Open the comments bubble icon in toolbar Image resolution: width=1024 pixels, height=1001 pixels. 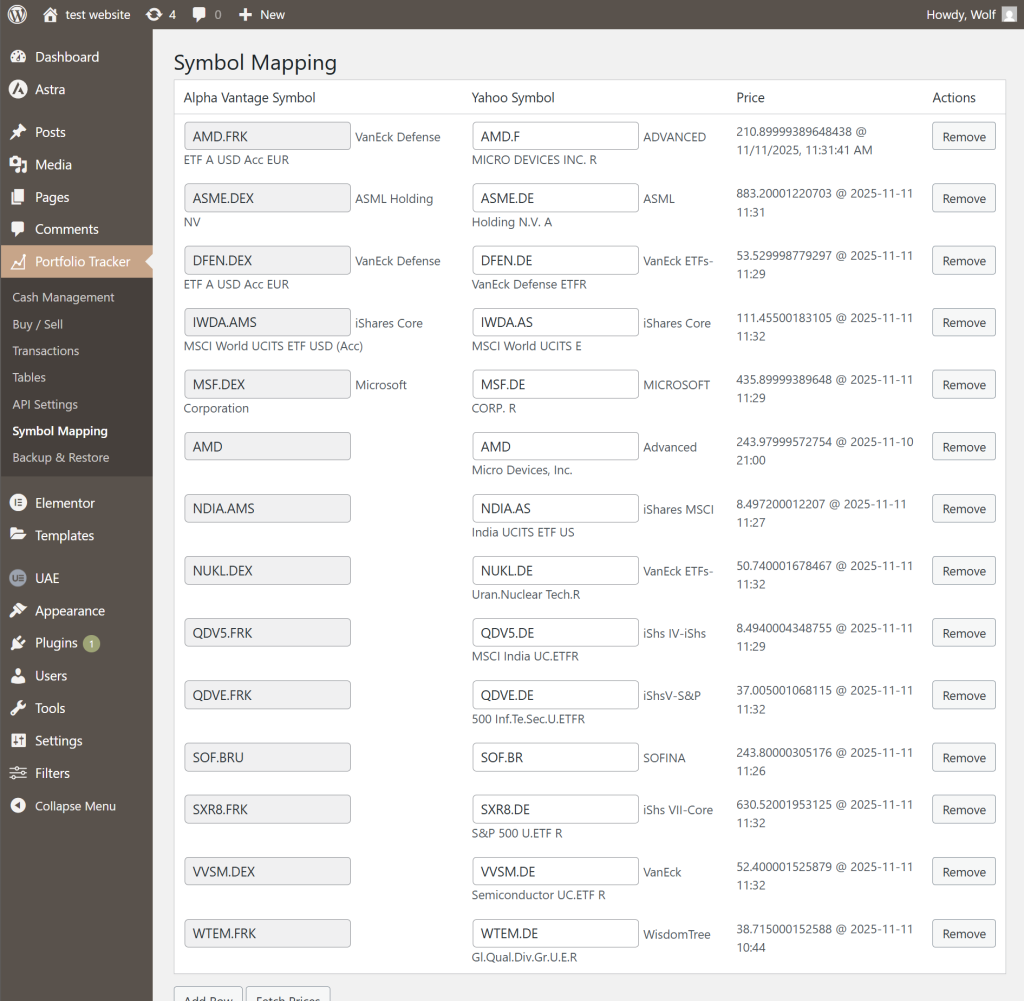pos(200,14)
